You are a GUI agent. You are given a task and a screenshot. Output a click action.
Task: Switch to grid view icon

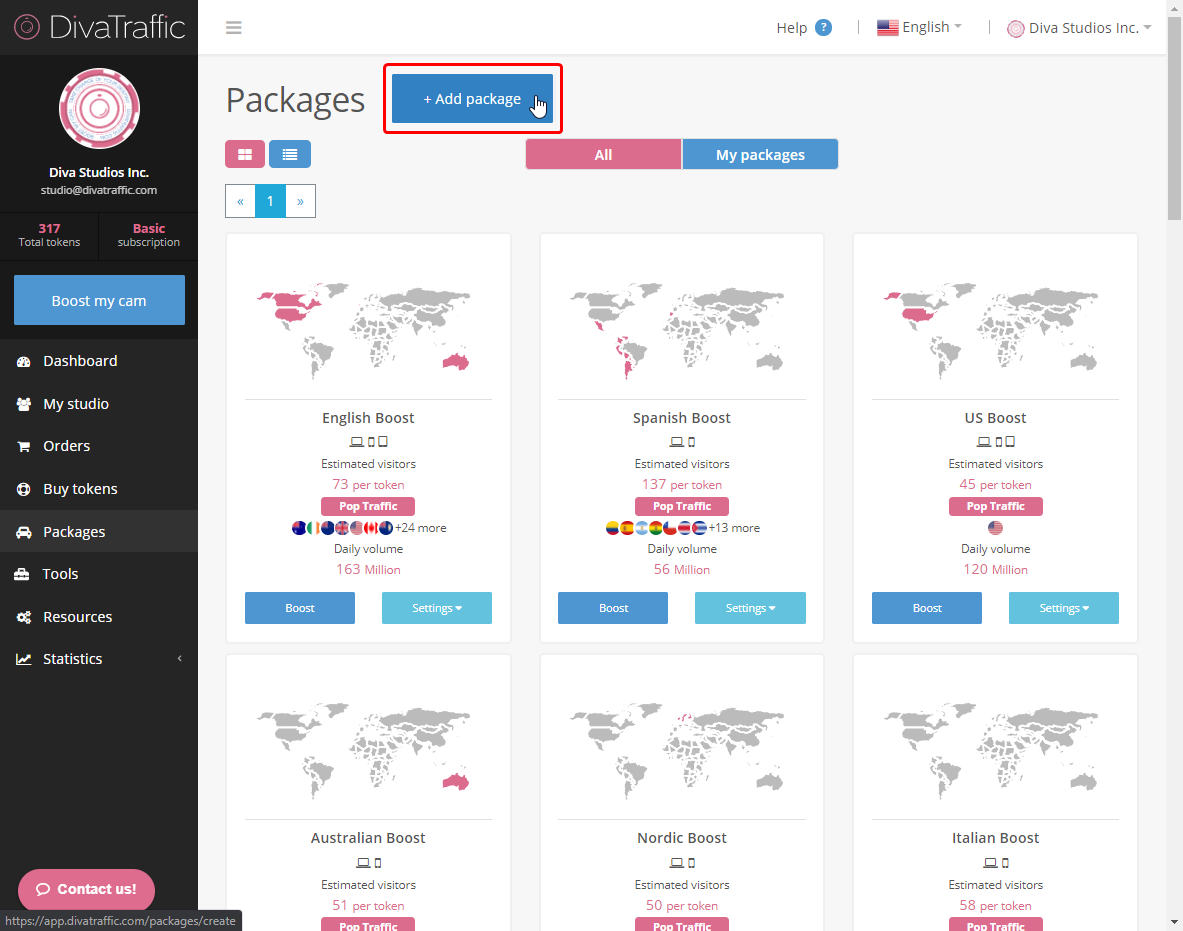click(244, 154)
